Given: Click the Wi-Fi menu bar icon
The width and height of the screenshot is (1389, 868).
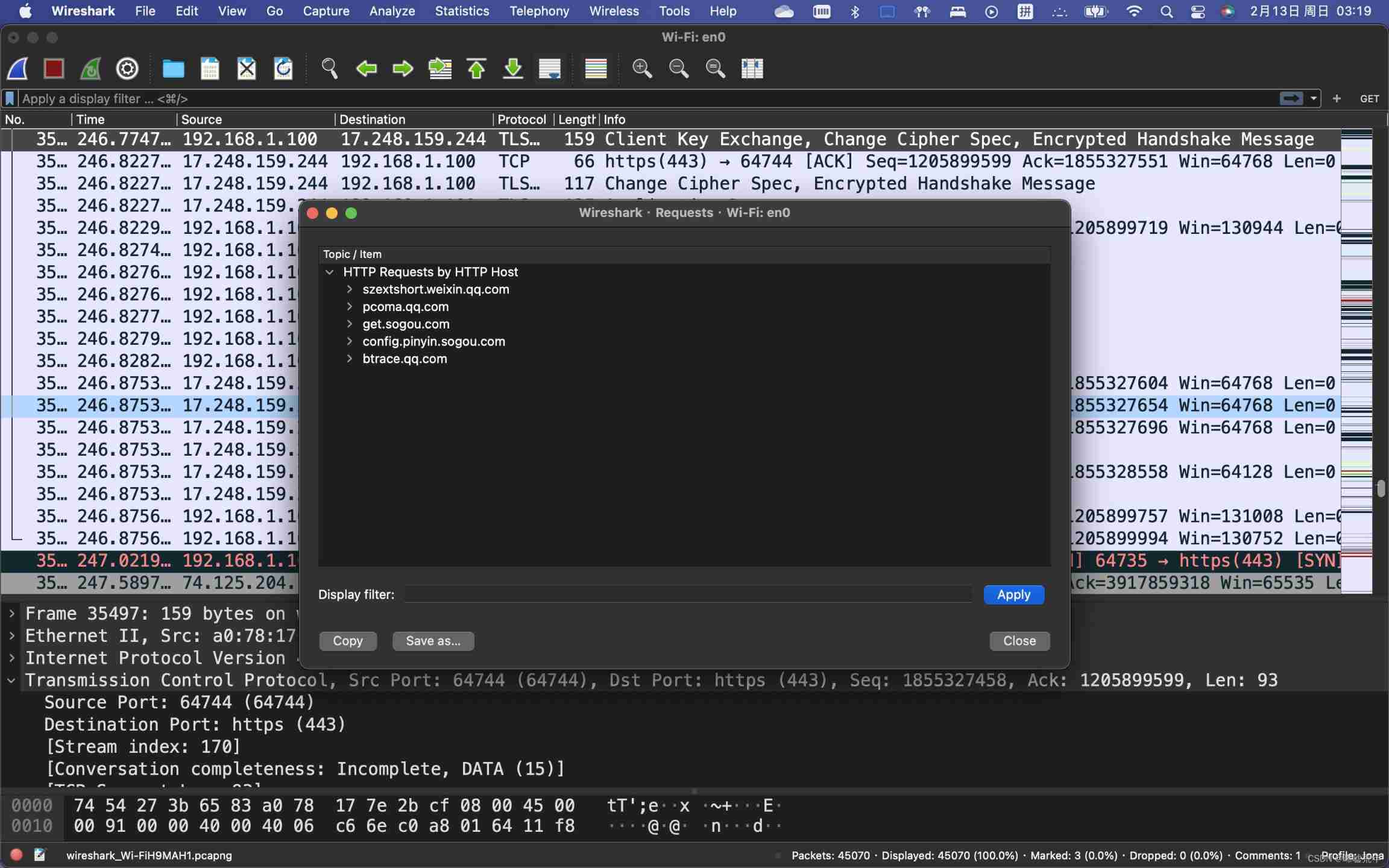Looking at the screenshot, I should tap(1134, 11).
